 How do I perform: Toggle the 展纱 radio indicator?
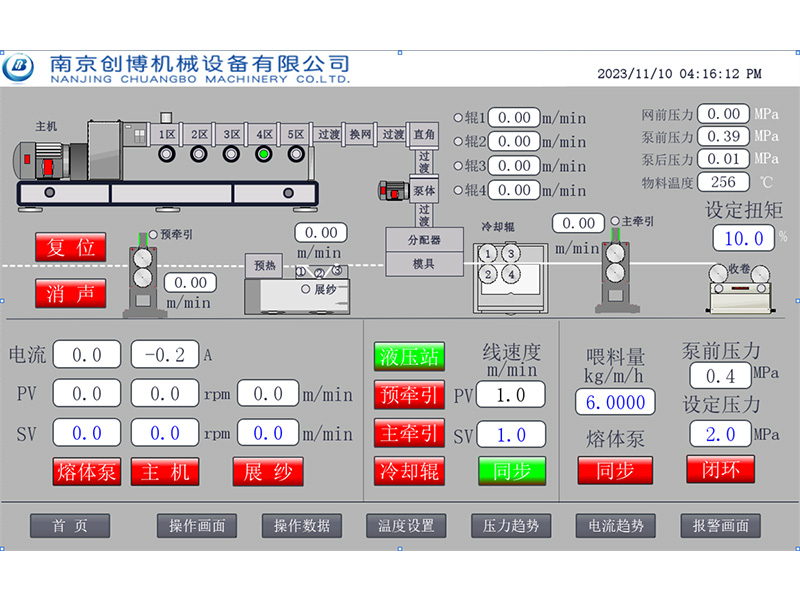(305, 289)
